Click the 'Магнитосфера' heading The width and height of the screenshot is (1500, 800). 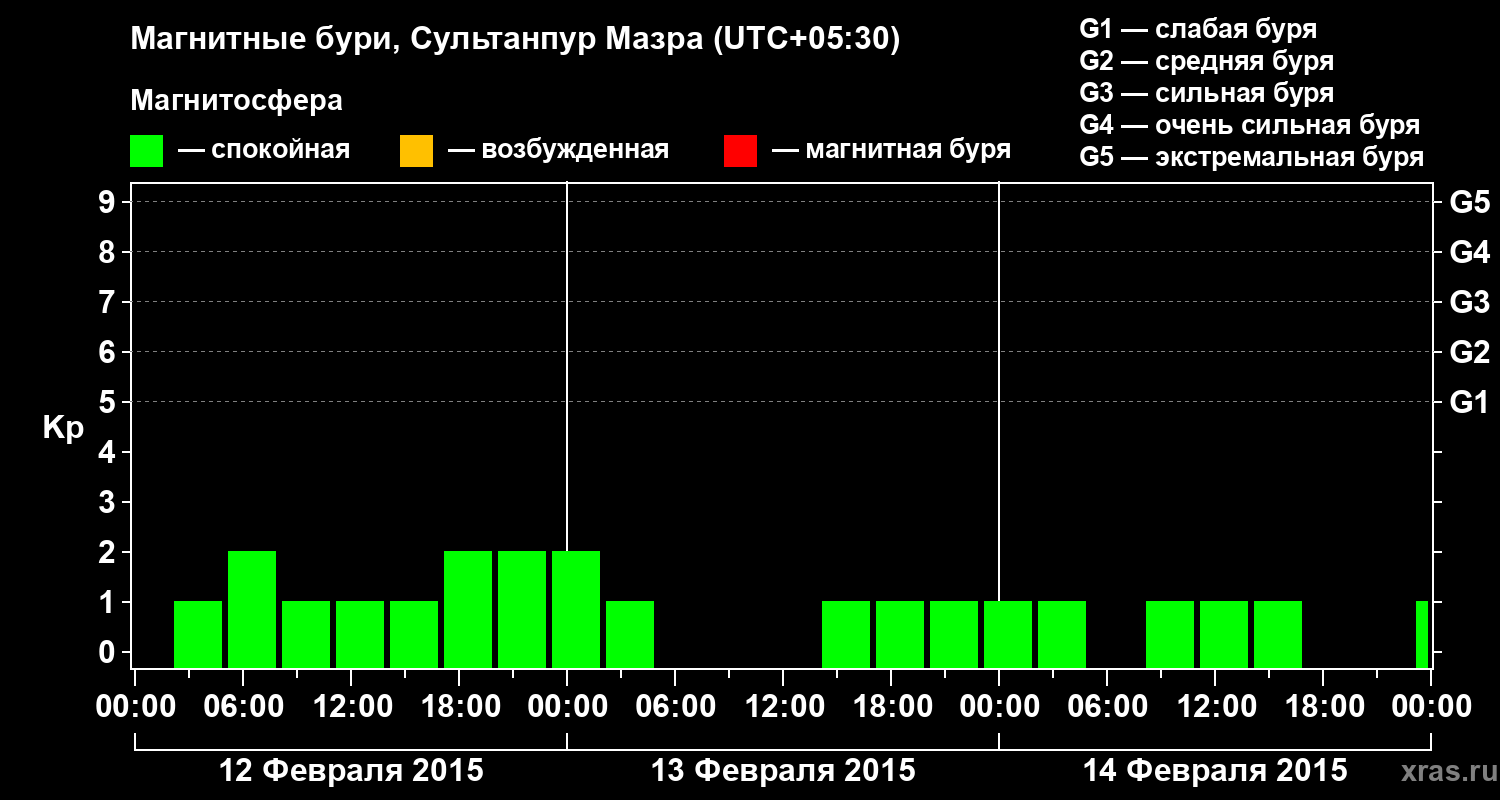[236, 101]
